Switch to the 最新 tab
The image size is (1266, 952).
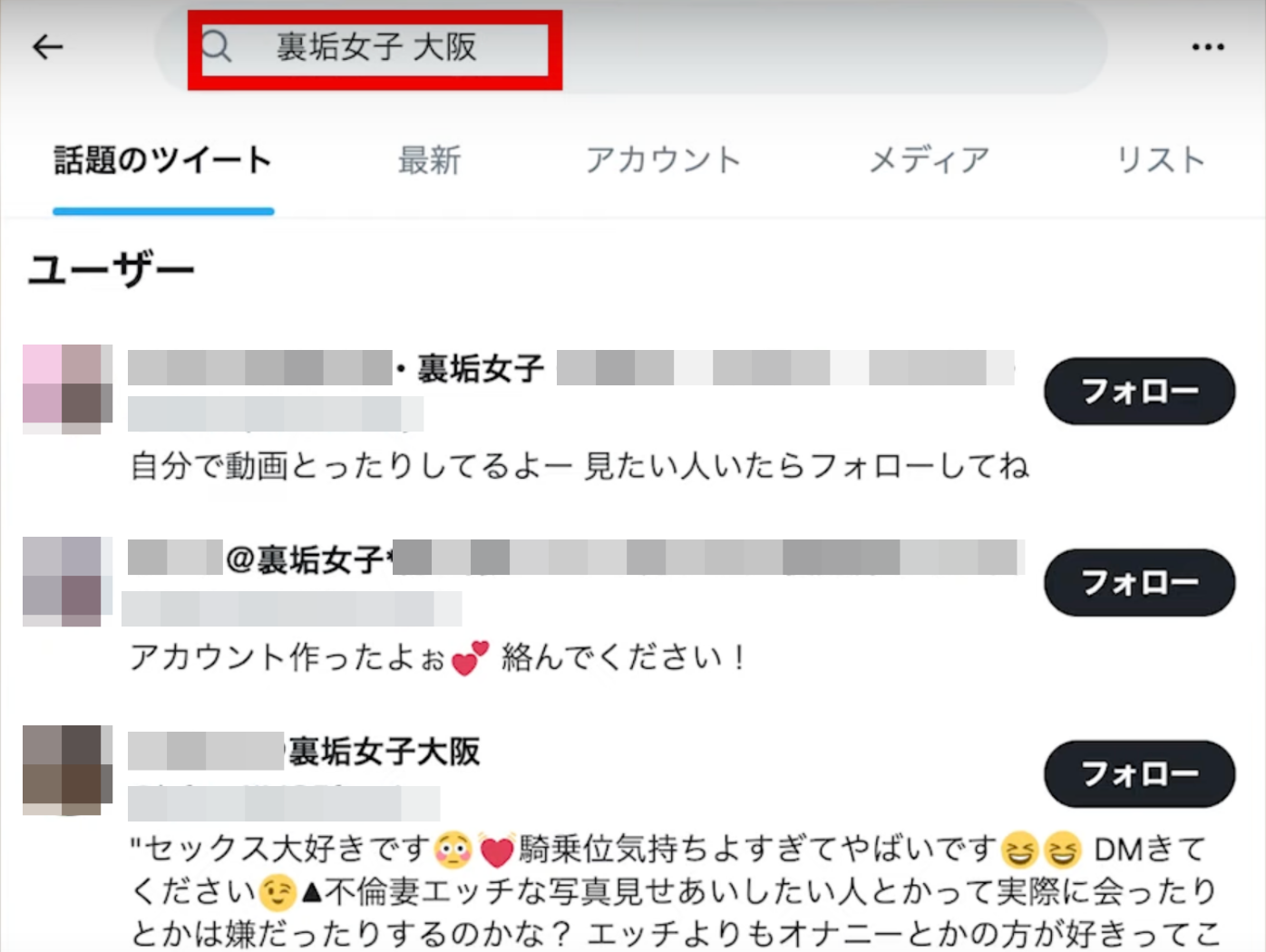pos(429,160)
